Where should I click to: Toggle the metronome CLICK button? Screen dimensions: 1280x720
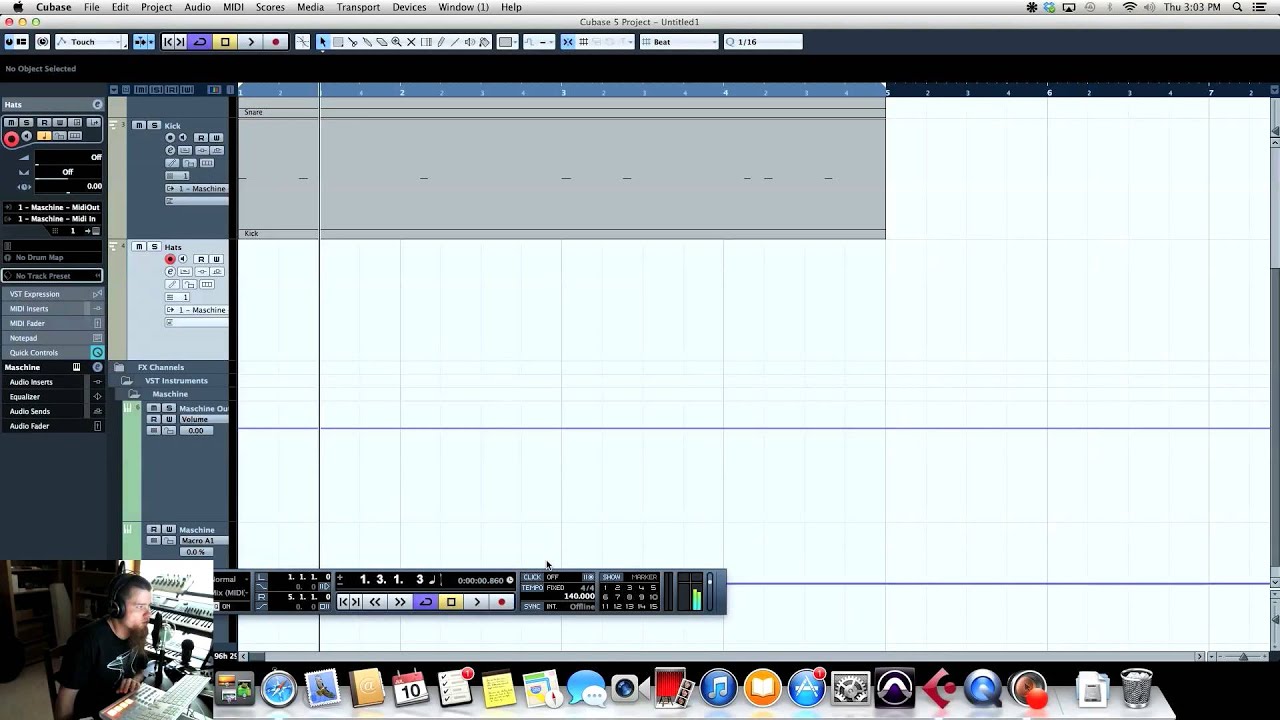click(x=532, y=577)
